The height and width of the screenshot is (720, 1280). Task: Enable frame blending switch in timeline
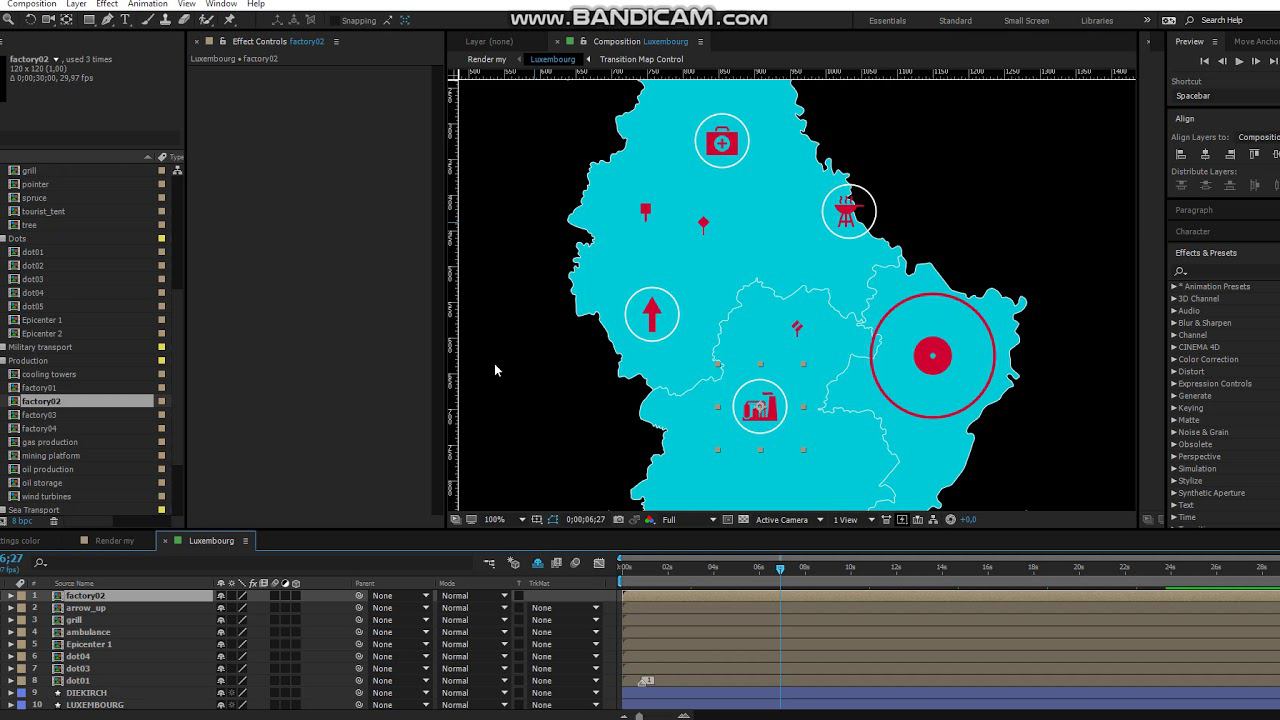coord(556,564)
